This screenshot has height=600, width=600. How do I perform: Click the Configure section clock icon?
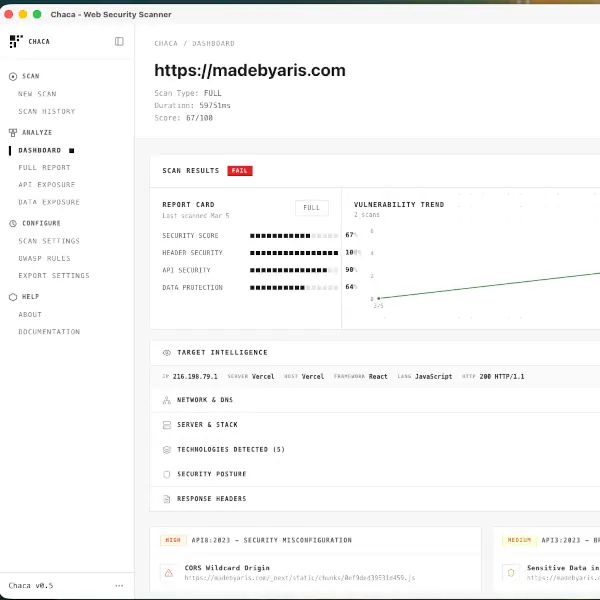(13, 223)
